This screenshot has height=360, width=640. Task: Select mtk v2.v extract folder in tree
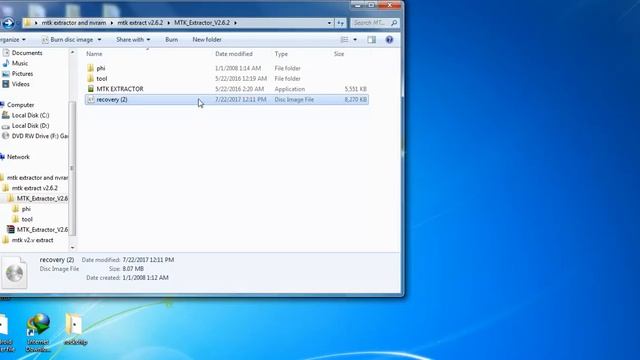coord(32,240)
